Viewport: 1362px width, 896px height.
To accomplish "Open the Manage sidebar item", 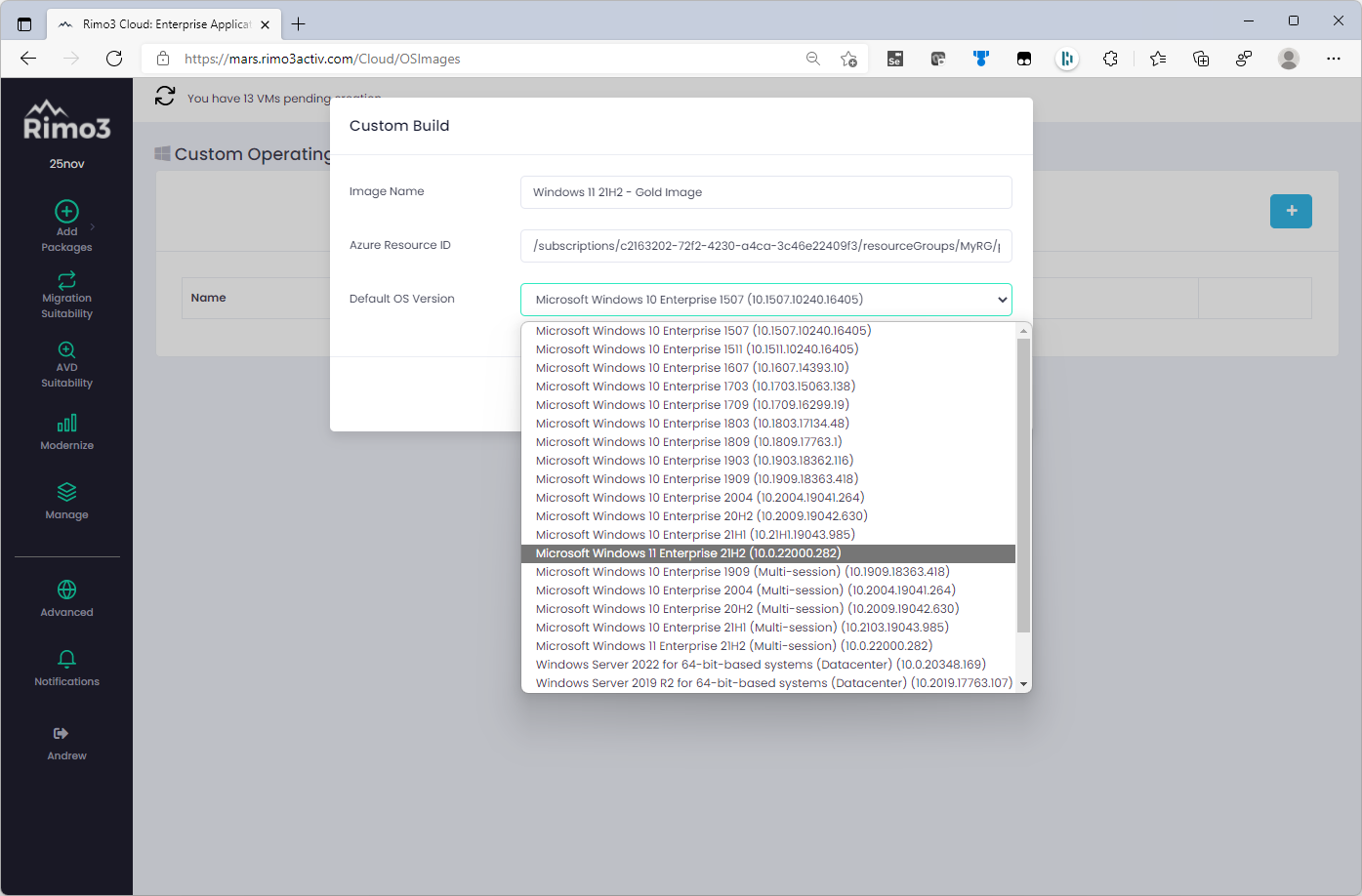I will 66,501.
